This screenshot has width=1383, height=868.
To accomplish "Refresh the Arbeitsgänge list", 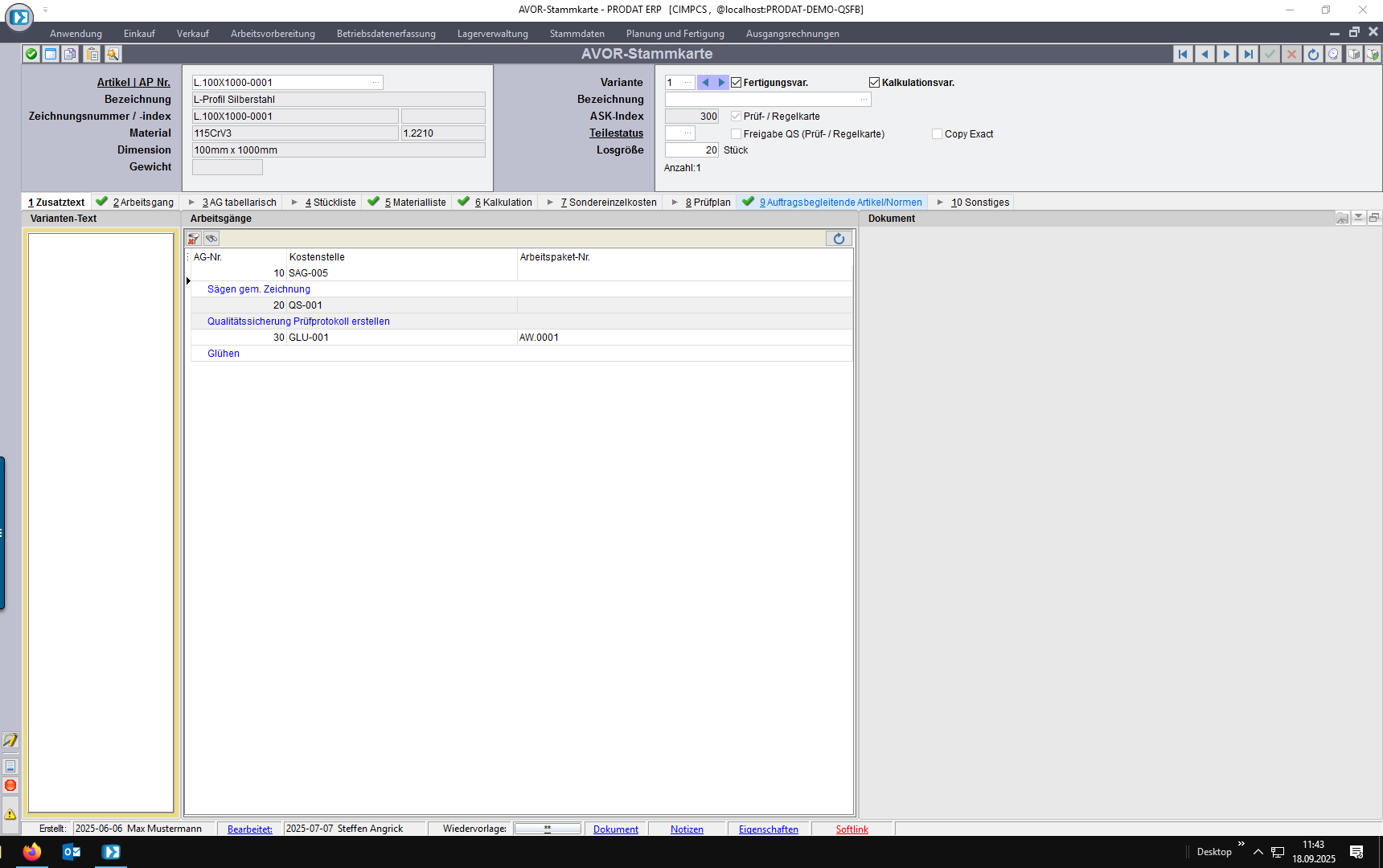I will click(x=839, y=239).
